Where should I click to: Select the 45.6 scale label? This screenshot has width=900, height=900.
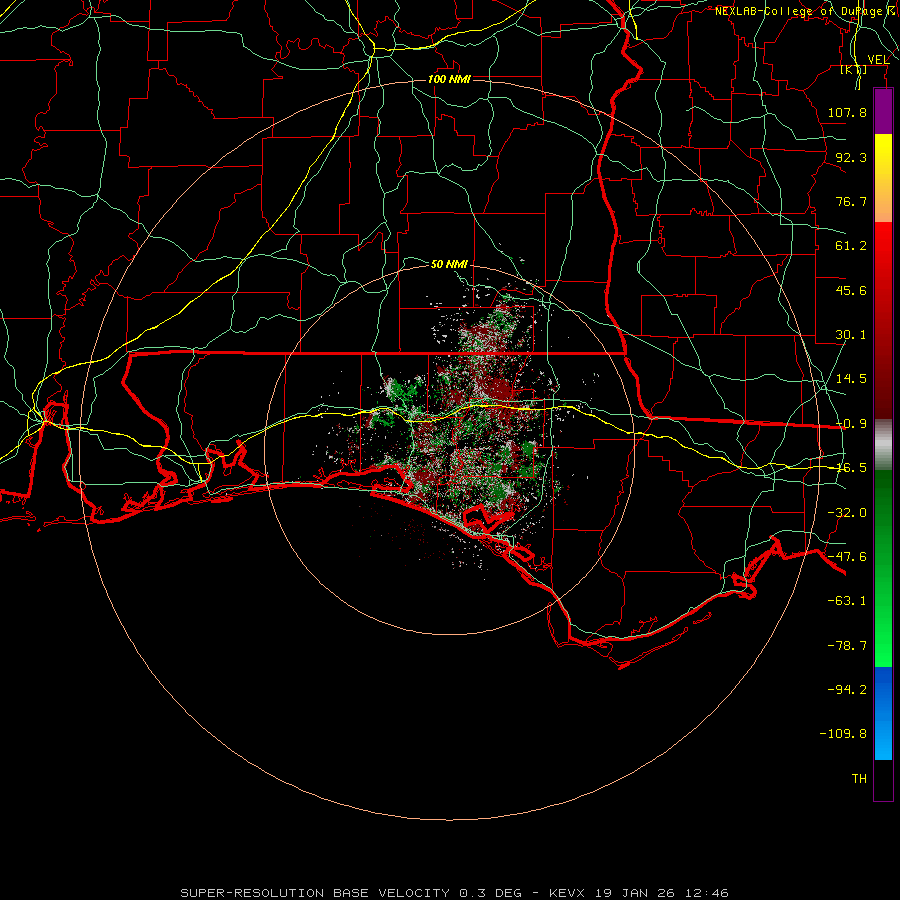click(x=851, y=290)
